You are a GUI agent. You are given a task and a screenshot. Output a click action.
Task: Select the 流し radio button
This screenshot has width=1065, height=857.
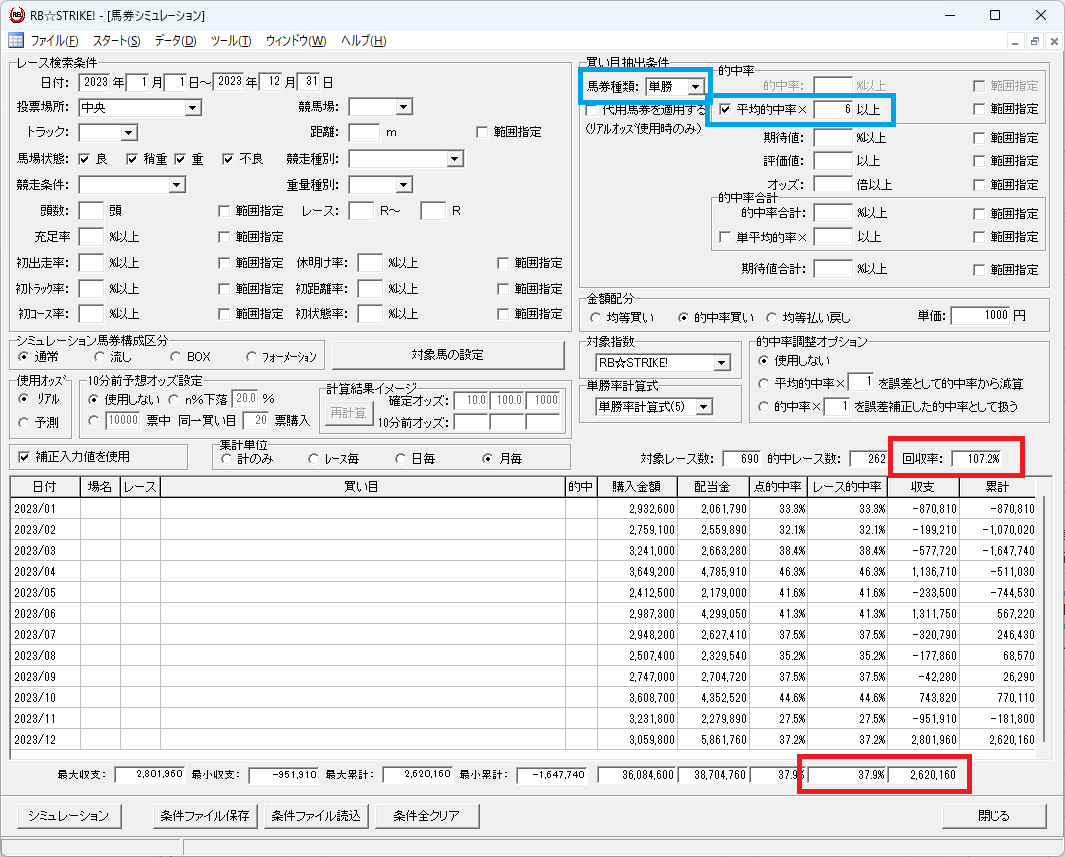click(x=99, y=357)
